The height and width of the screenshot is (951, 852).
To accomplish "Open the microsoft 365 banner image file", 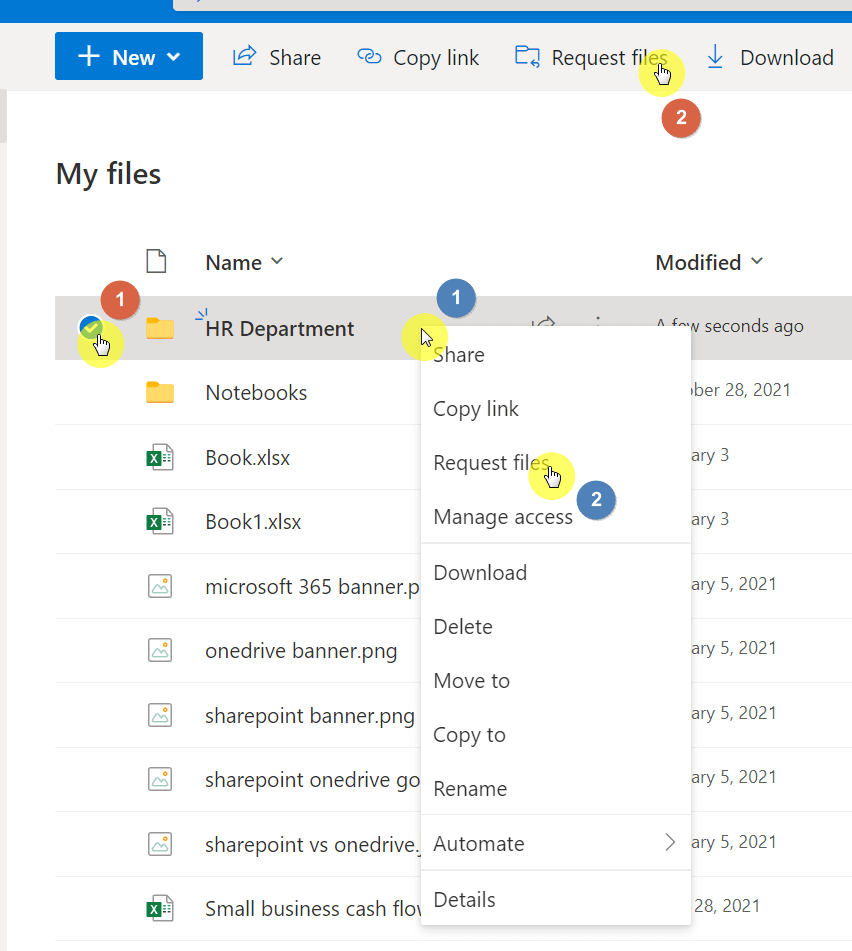I will [312, 586].
